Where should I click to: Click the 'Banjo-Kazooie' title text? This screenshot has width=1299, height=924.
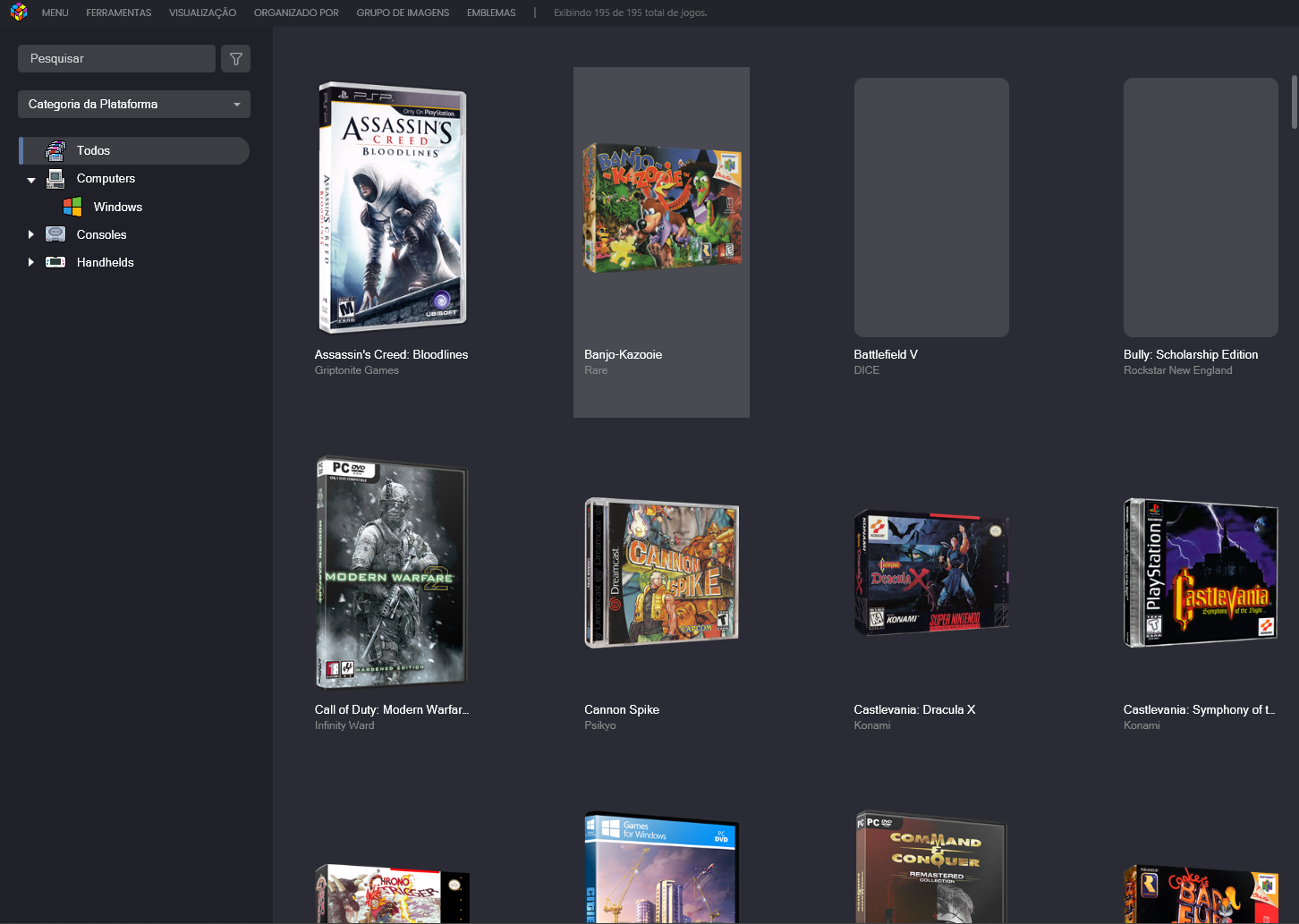[623, 354]
